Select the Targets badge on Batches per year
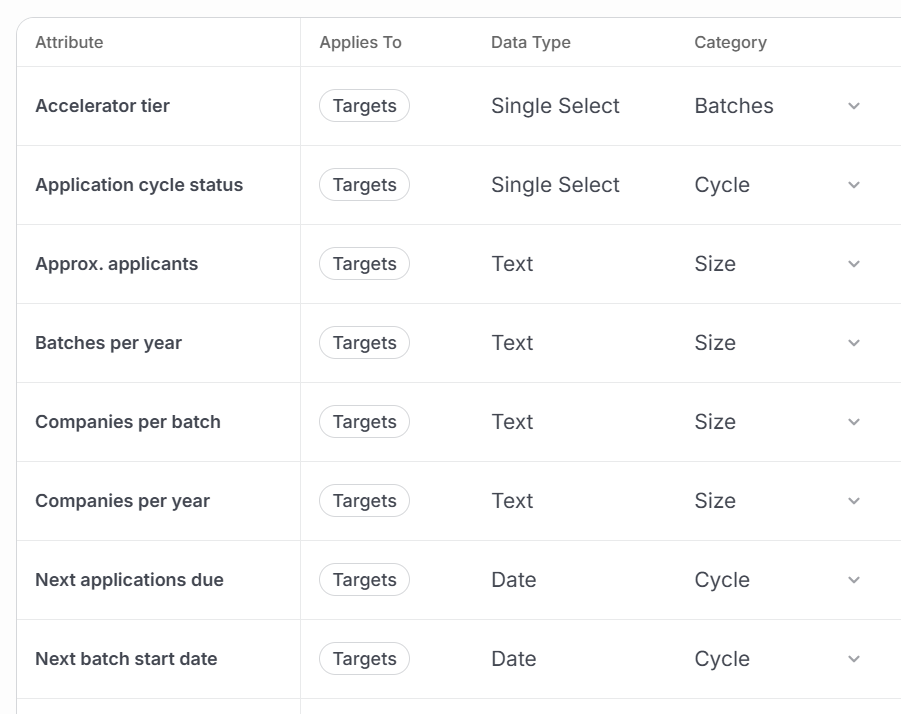901x714 pixels. (364, 342)
